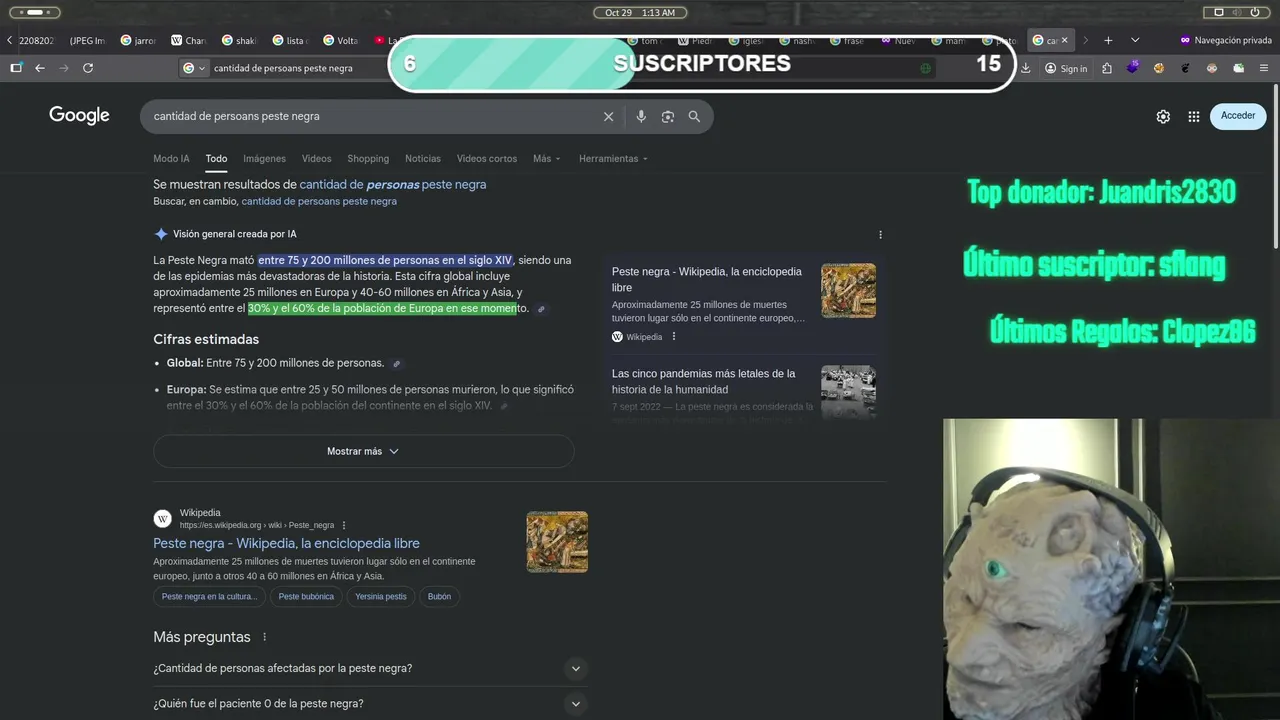Clear the Google search box with X

click(x=608, y=116)
